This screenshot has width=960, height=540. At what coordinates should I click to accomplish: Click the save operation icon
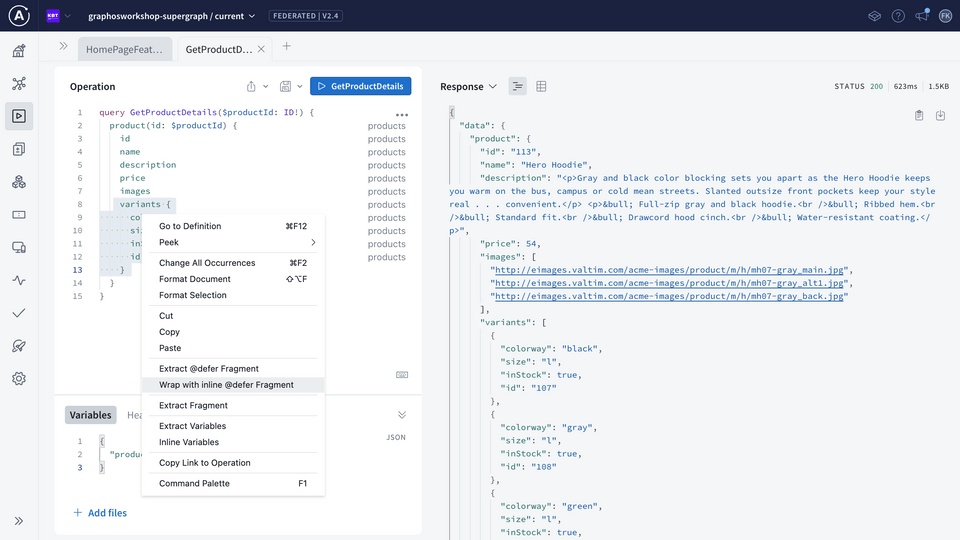click(285, 86)
